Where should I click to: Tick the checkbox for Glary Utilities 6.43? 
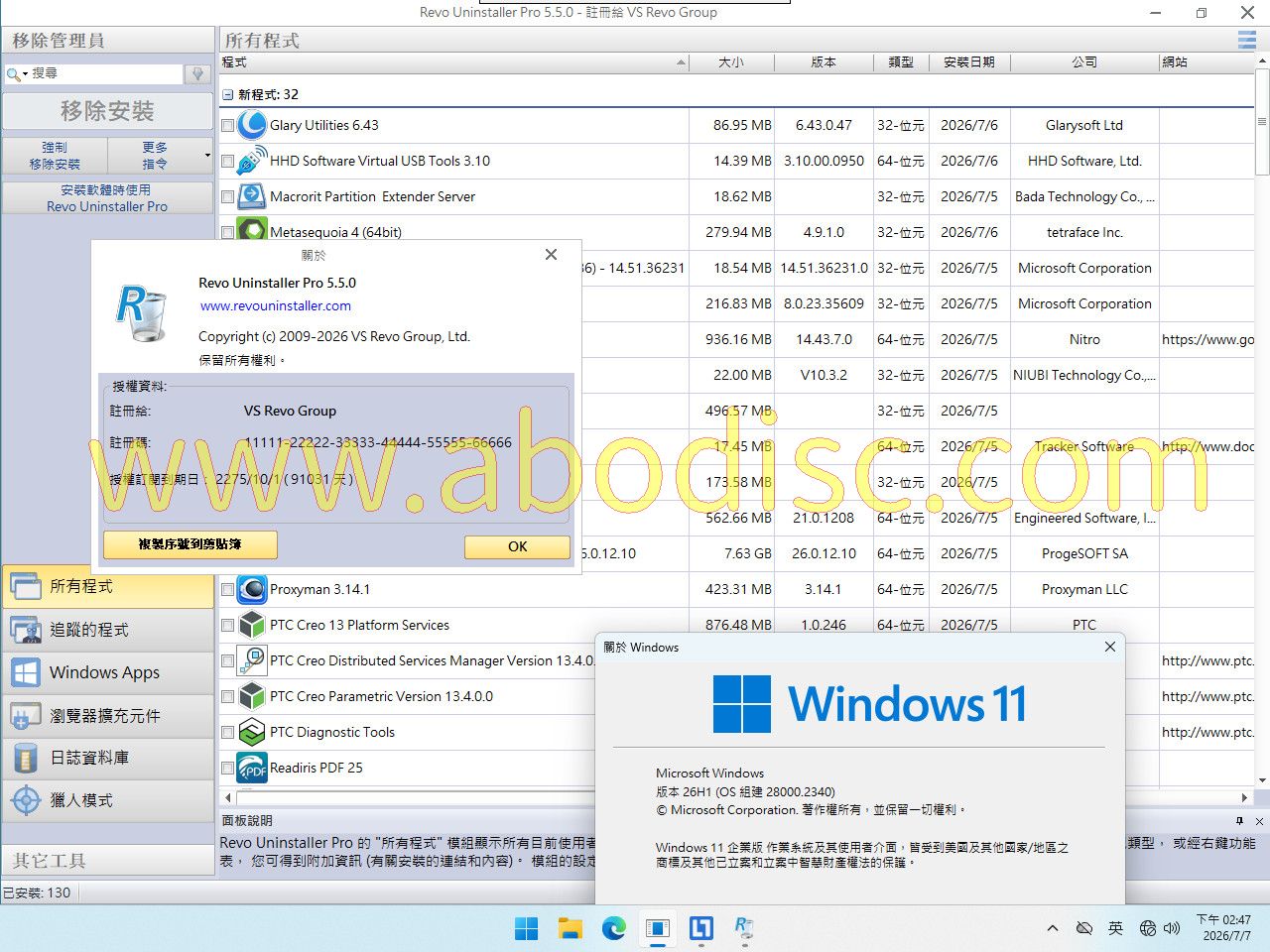click(227, 126)
